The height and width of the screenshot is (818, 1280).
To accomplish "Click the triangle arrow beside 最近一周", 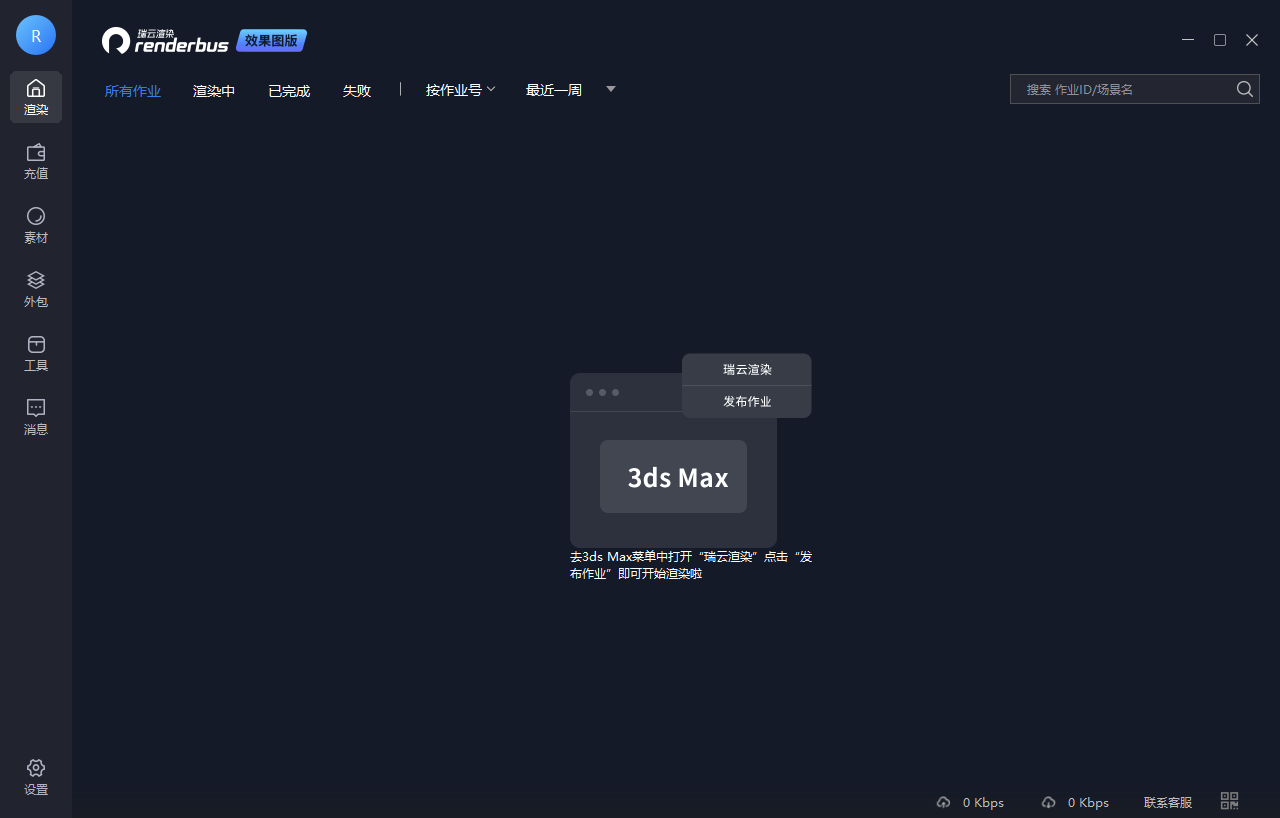I will (611, 89).
